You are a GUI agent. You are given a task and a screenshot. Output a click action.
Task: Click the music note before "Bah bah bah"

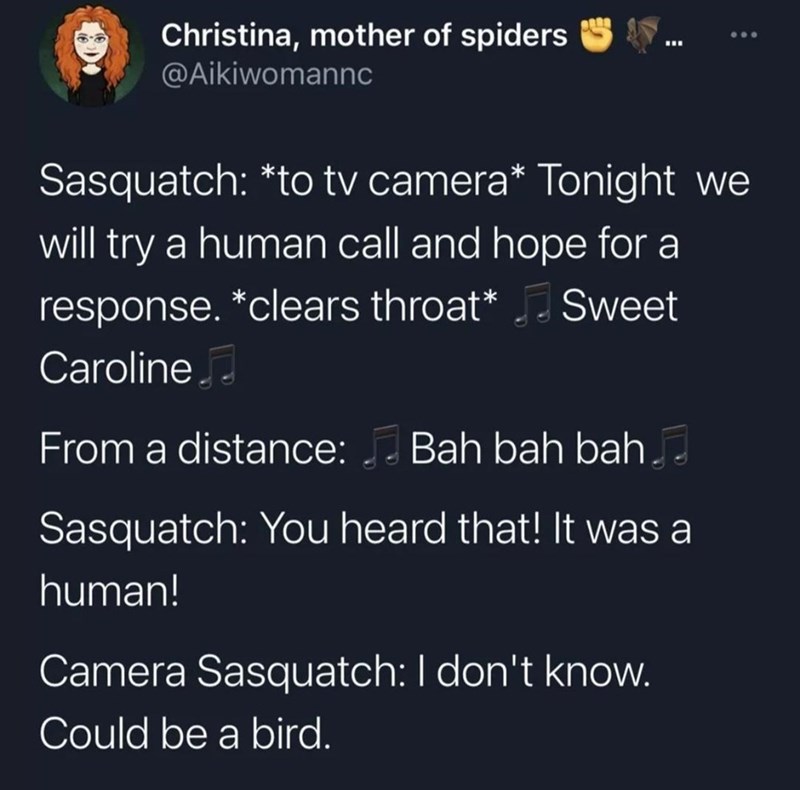click(380, 447)
